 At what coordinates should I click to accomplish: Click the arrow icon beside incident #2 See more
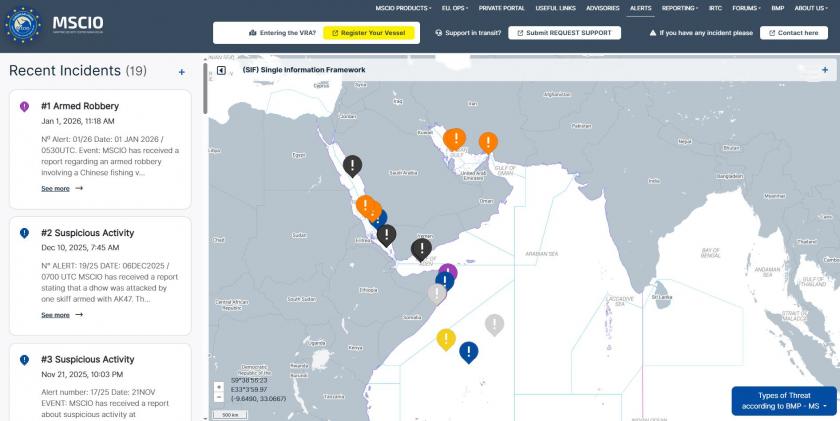pos(79,314)
